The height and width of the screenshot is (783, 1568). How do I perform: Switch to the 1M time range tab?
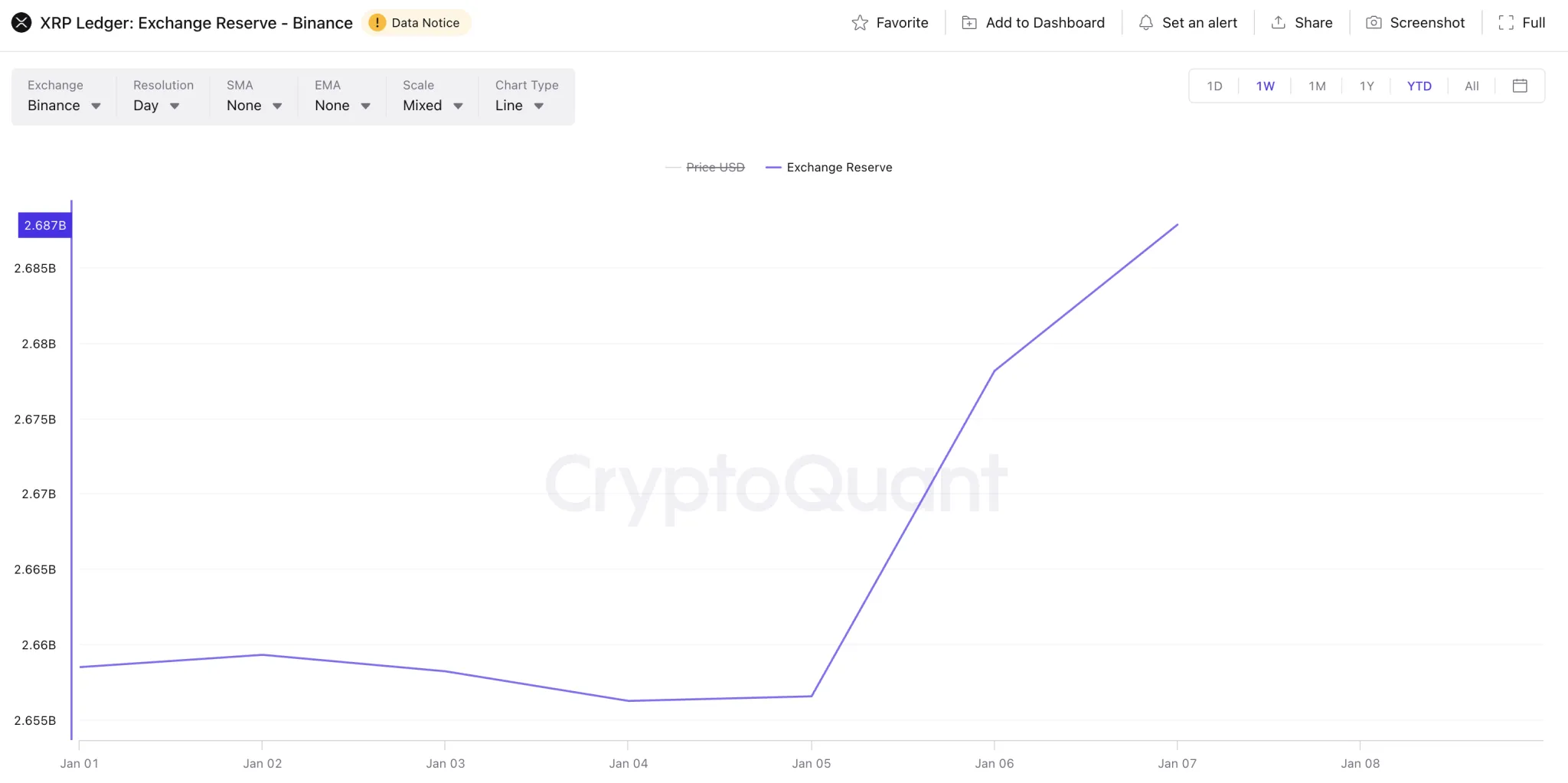tap(1316, 86)
